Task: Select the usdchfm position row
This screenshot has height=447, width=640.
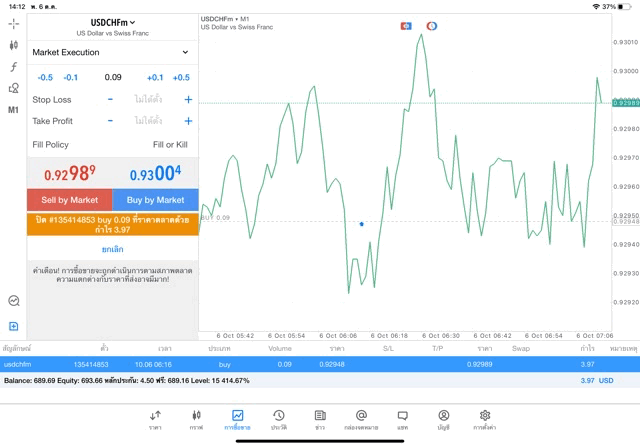Action: tap(320, 364)
